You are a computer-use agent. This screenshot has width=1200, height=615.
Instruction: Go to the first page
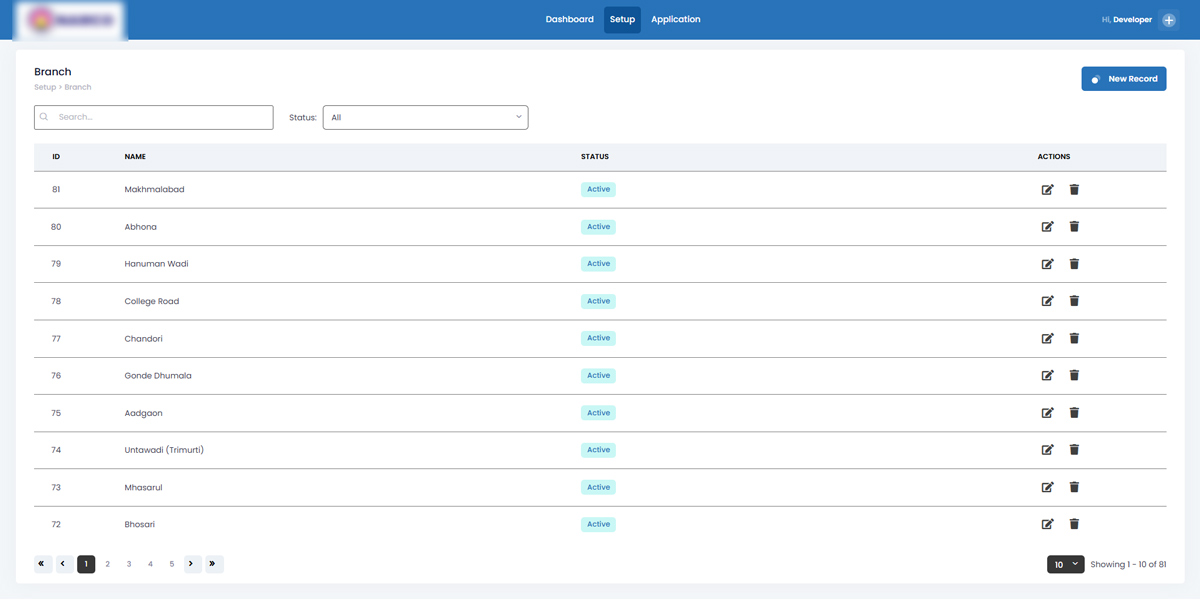pyautogui.click(x=43, y=564)
